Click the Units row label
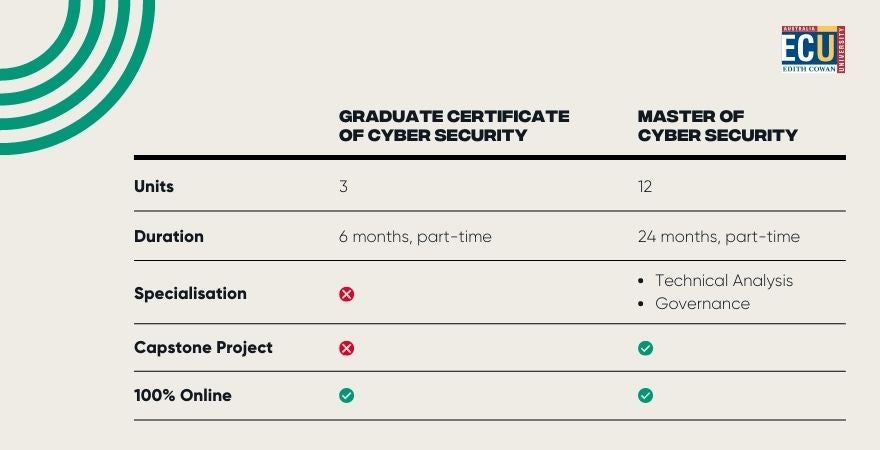This screenshot has height=450, width=880. pyautogui.click(x=154, y=186)
